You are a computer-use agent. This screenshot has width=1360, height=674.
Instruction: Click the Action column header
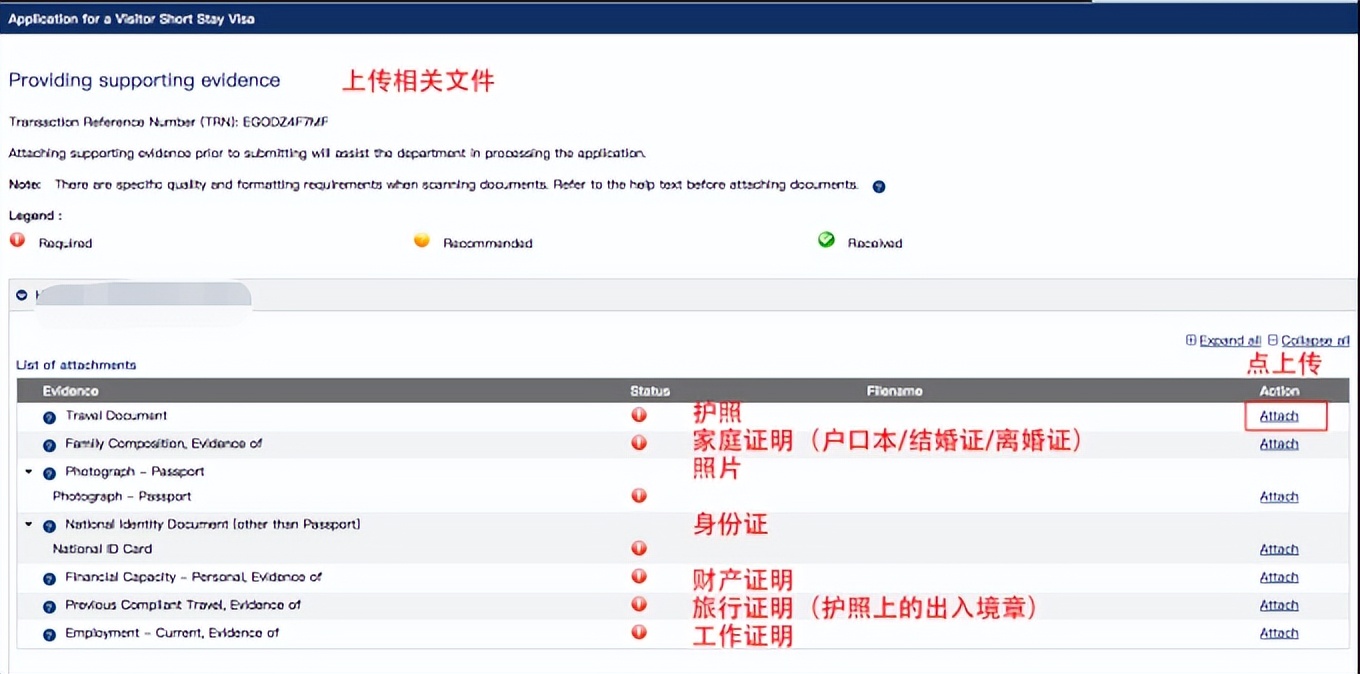[x=1279, y=391]
